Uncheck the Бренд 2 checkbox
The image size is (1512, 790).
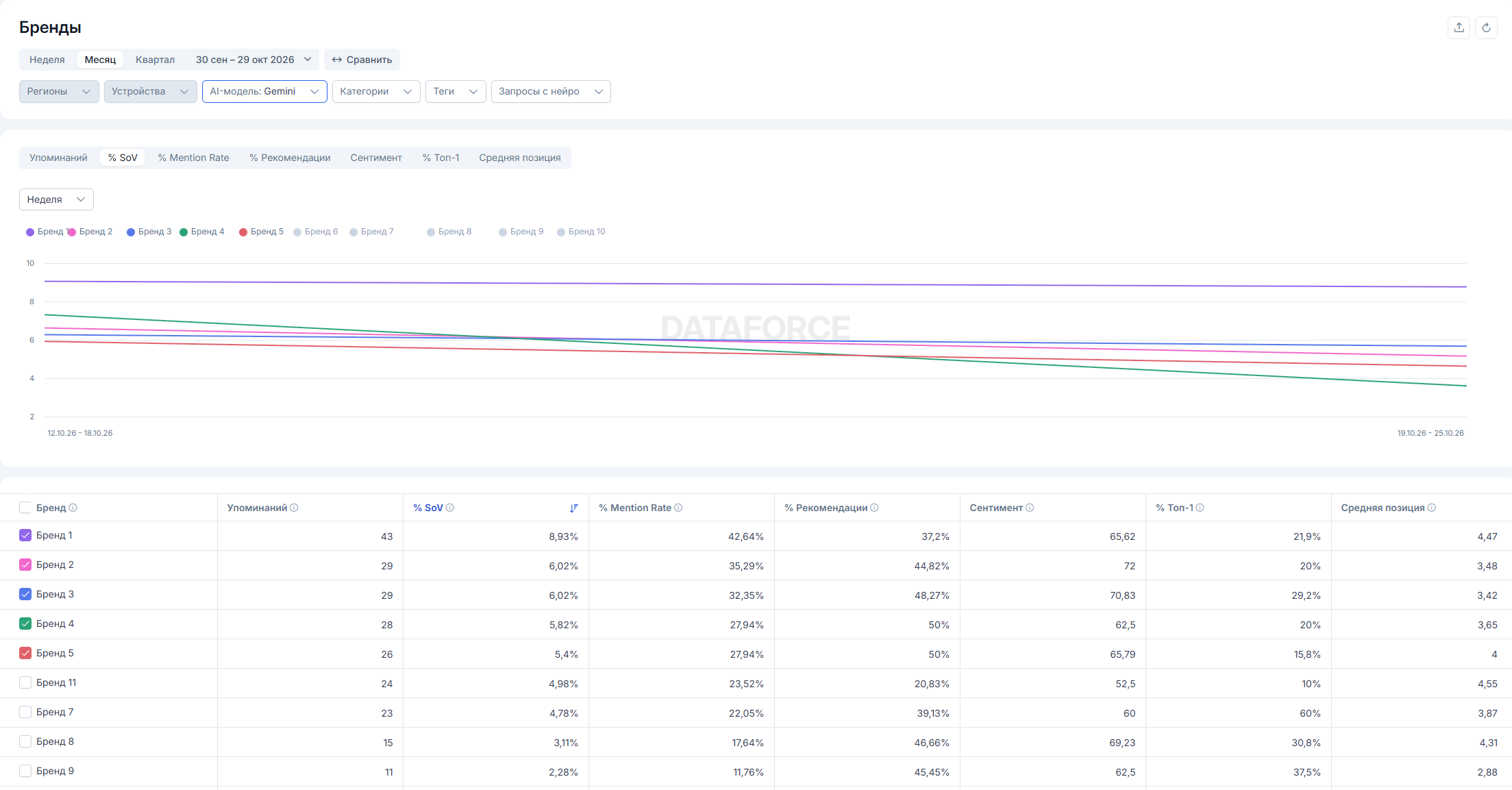pyautogui.click(x=25, y=565)
